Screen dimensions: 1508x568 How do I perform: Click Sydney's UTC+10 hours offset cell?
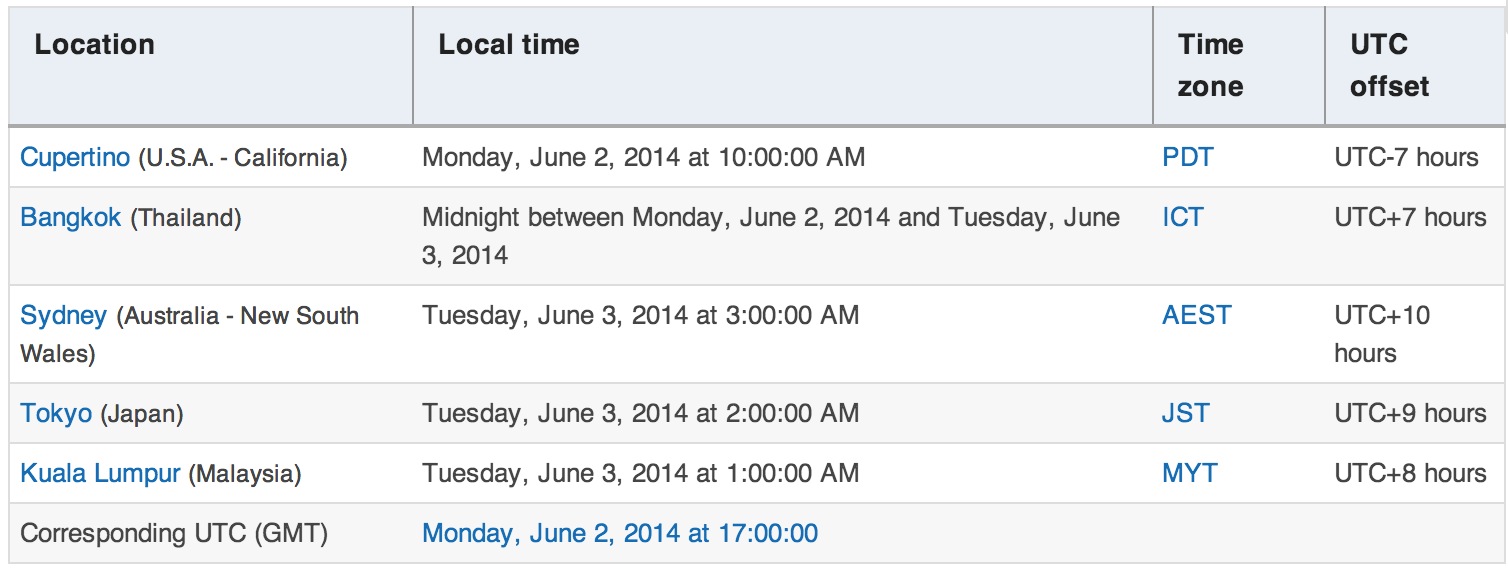point(1382,334)
